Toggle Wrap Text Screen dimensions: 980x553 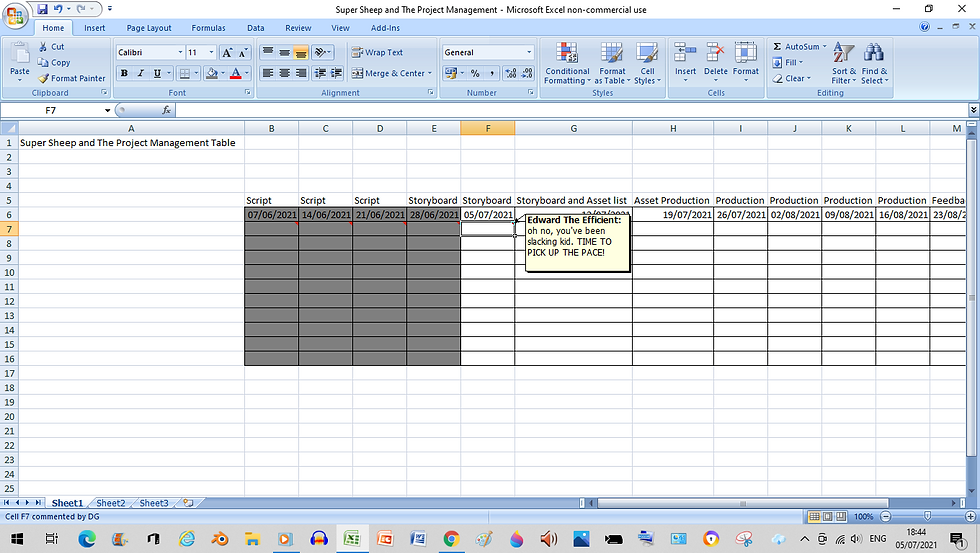[377, 52]
